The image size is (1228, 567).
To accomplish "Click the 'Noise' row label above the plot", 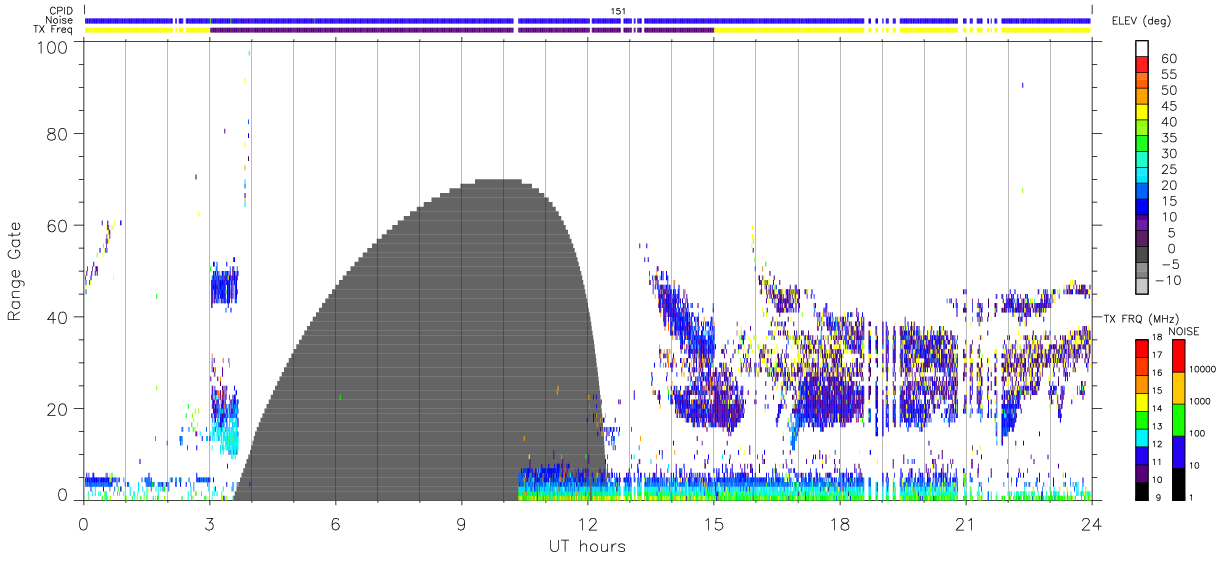I will coord(61,20).
